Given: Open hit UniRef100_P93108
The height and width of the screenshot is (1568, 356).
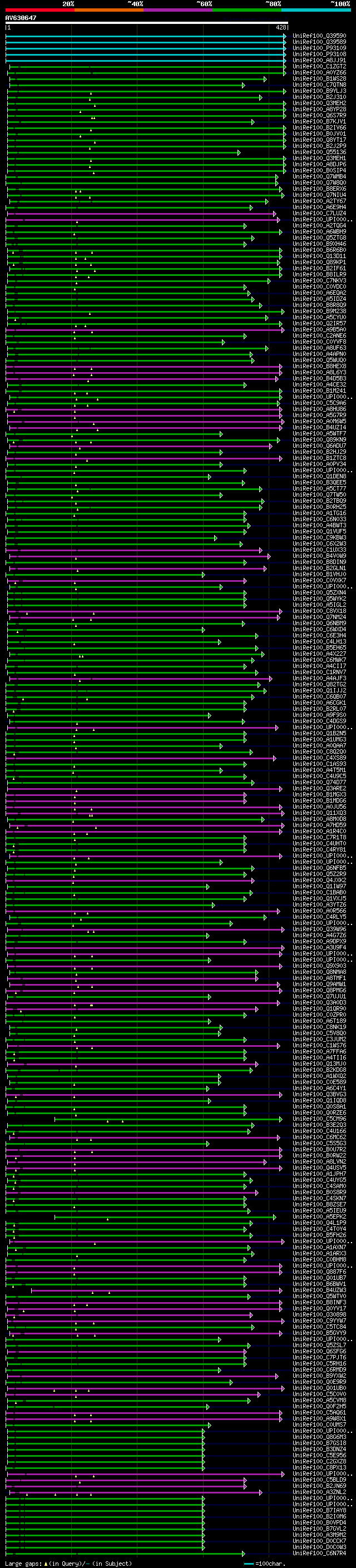Looking at the screenshot, I should click(x=319, y=54).
